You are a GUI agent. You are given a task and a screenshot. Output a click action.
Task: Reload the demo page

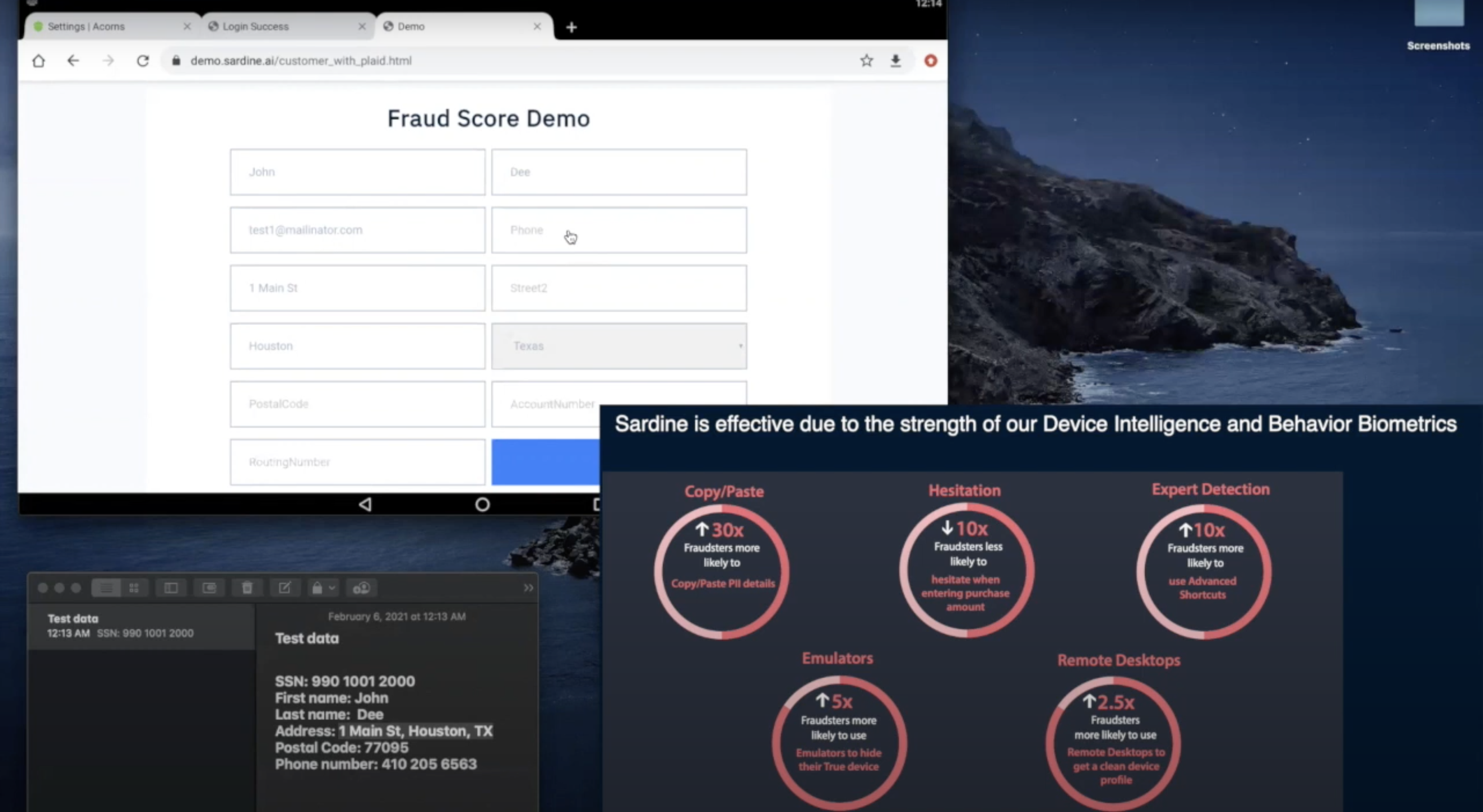coord(143,60)
